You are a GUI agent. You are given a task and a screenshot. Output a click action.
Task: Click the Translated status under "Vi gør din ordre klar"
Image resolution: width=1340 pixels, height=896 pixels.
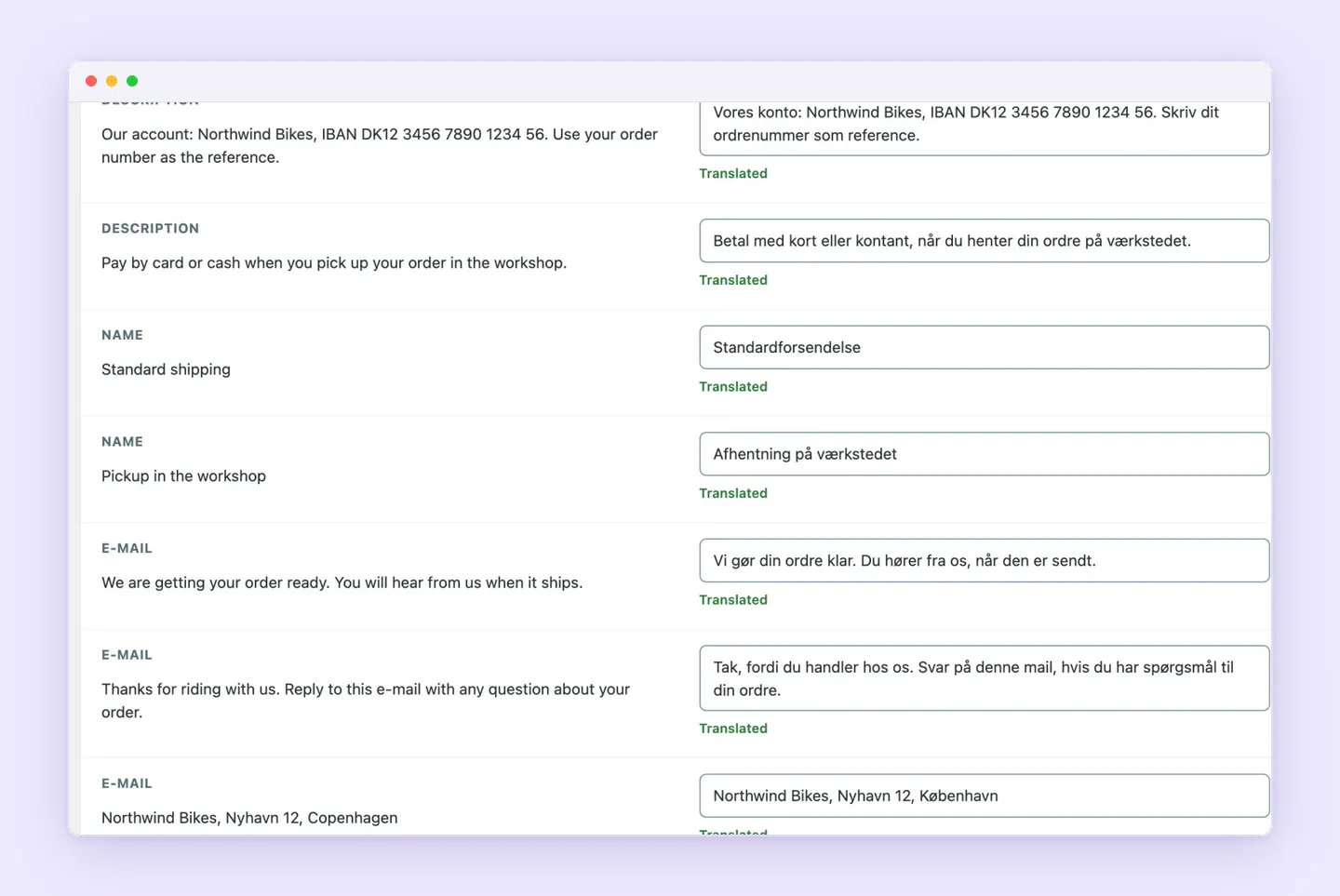733,600
